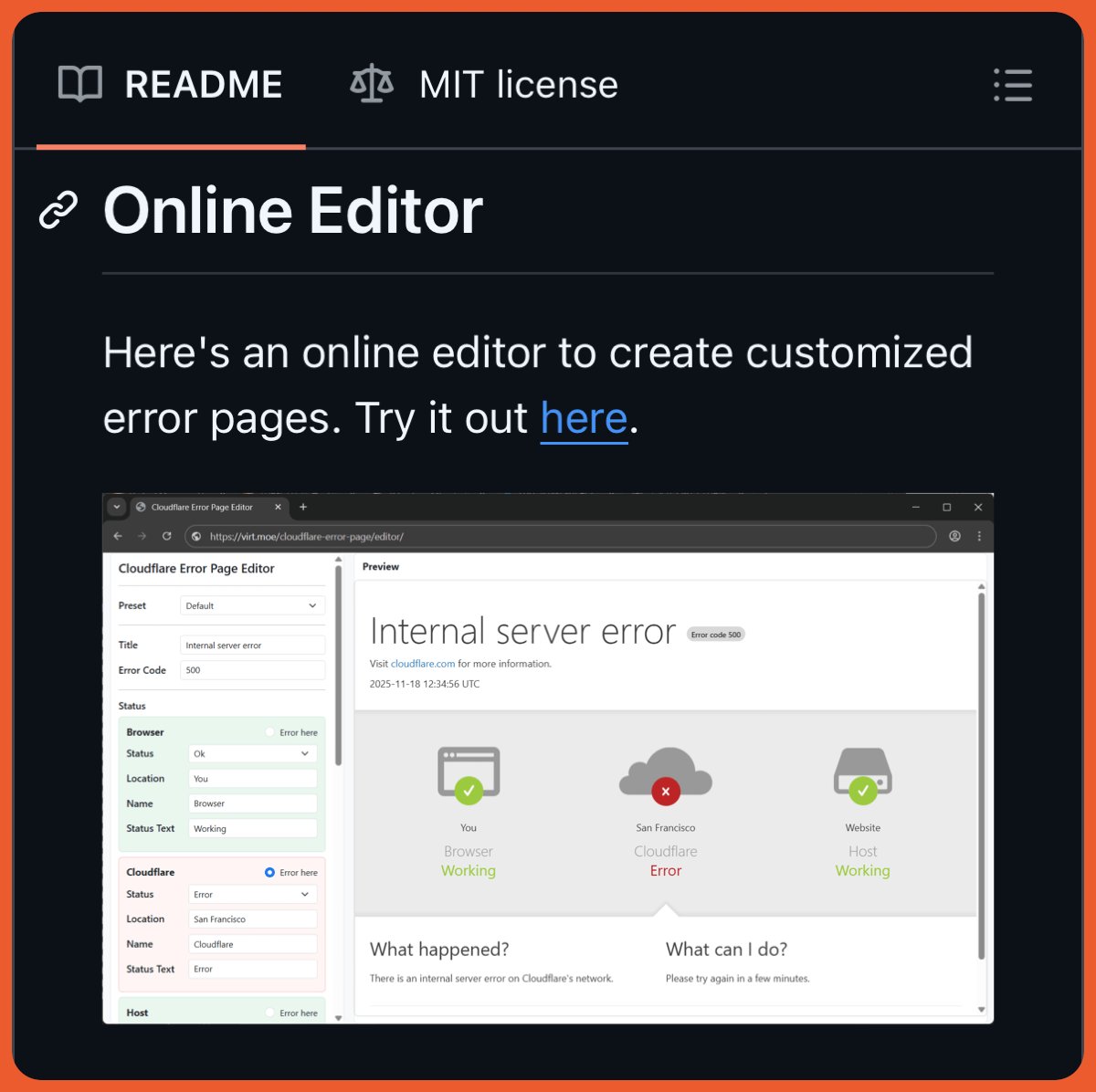Click the timestamp 2025-11-18 12:34:56 UTC
Viewport: 1096px width, 1092px height.
tap(425, 683)
